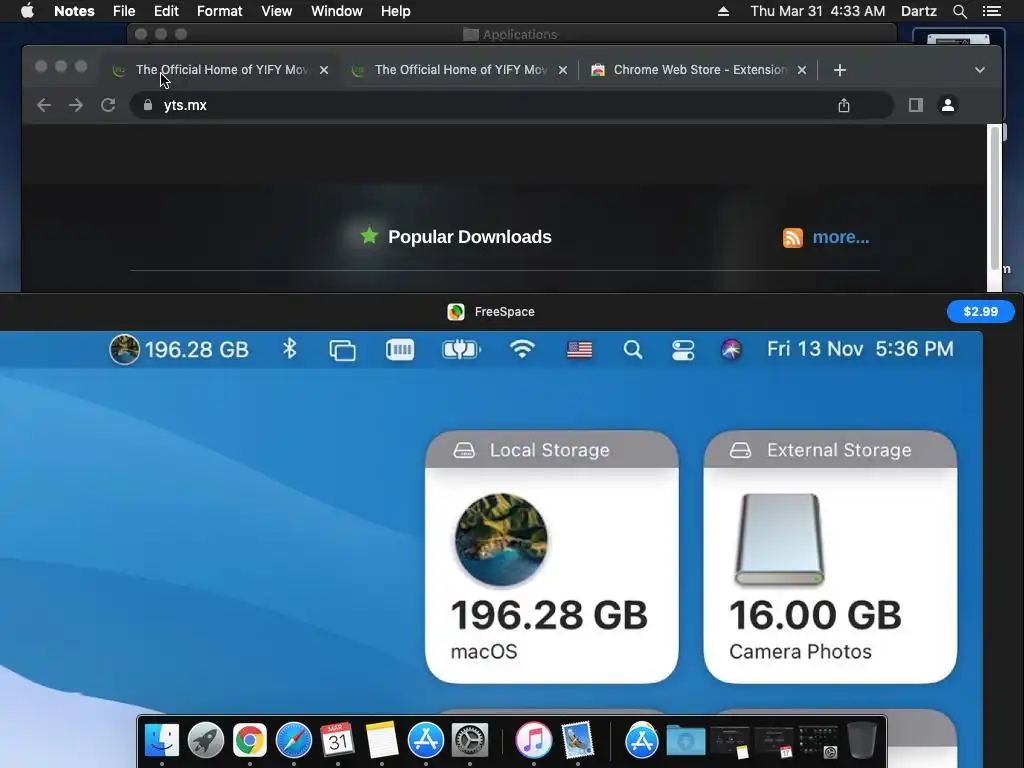Go forward in Chrome
Viewport: 1024px width, 768px height.
76,105
